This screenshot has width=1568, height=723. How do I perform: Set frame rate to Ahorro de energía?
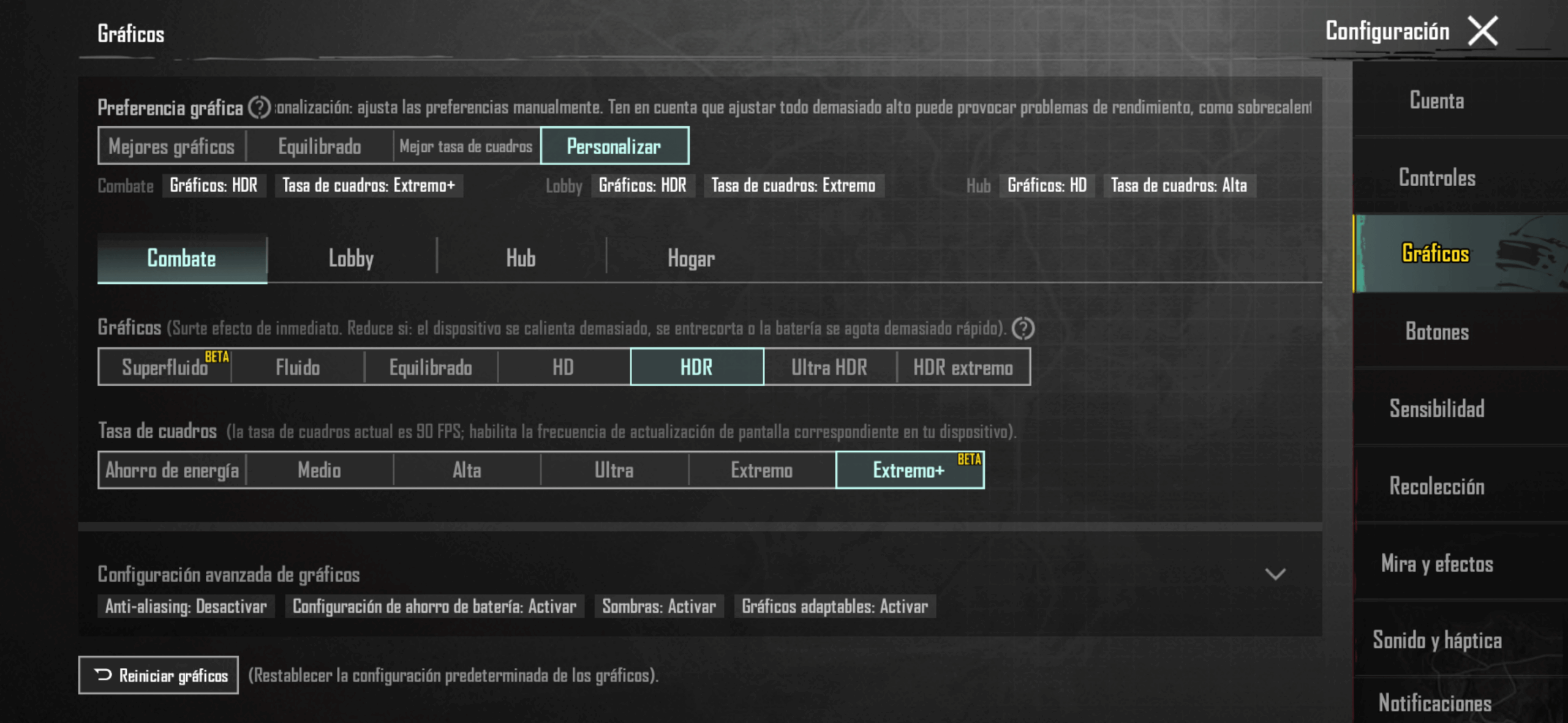172,470
